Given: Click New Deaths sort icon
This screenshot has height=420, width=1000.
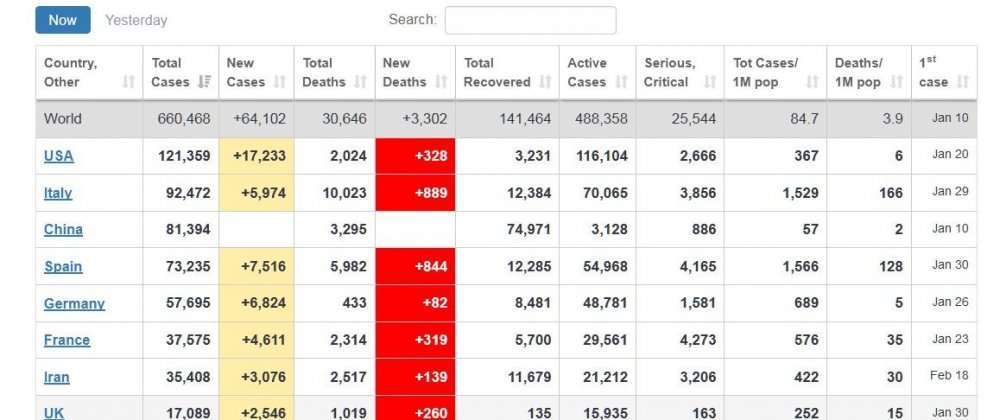Looking at the screenshot, I should (x=441, y=82).
